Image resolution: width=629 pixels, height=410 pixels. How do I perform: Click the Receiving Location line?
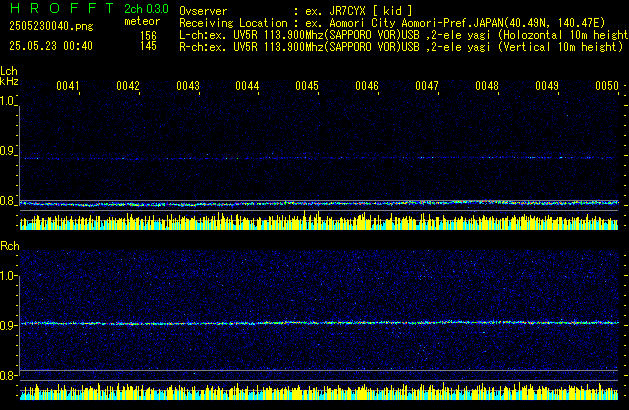tap(392, 23)
